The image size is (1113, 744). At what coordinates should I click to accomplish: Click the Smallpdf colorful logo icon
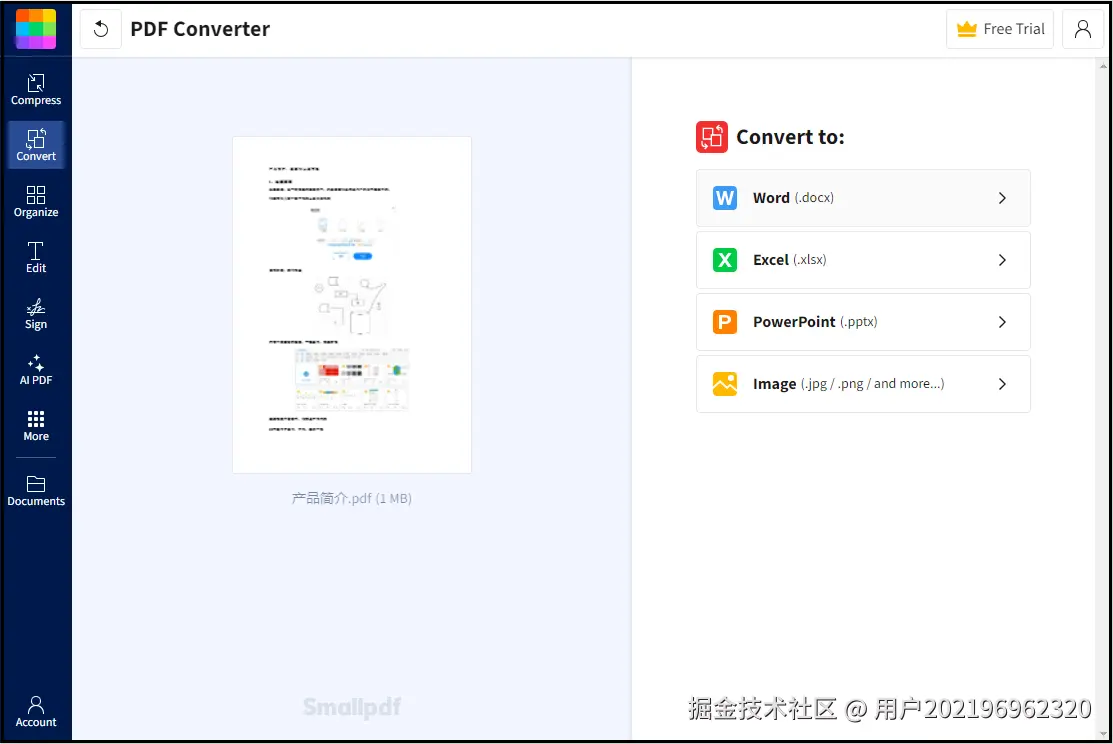pyautogui.click(x=35, y=29)
